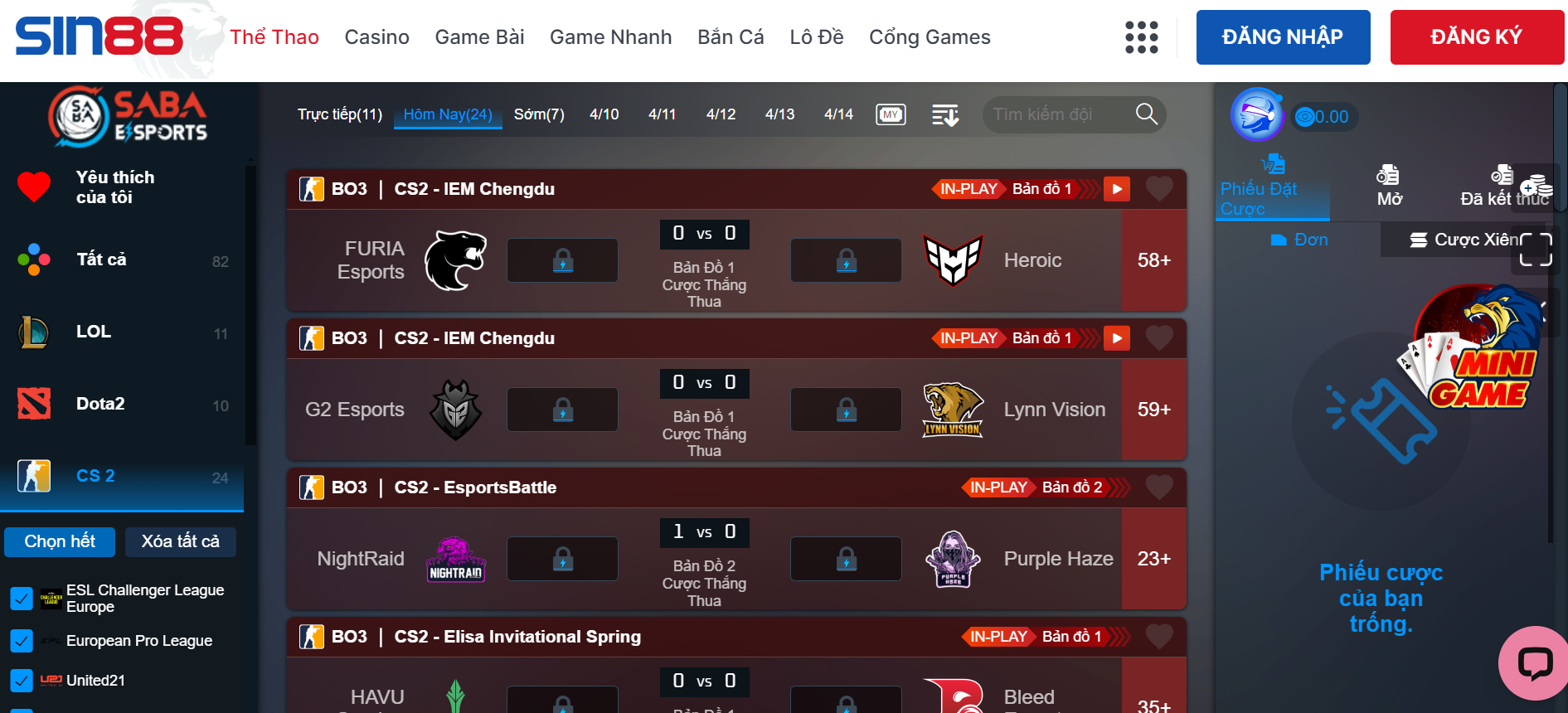
Task: Favorite the G2 Esports match heart
Action: pyautogui.click(x=1159, y=338)
